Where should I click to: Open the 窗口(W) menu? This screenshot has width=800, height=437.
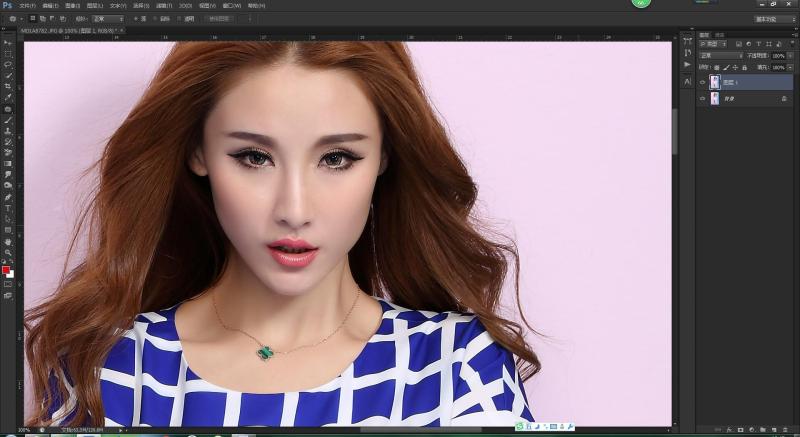(231, 6)
